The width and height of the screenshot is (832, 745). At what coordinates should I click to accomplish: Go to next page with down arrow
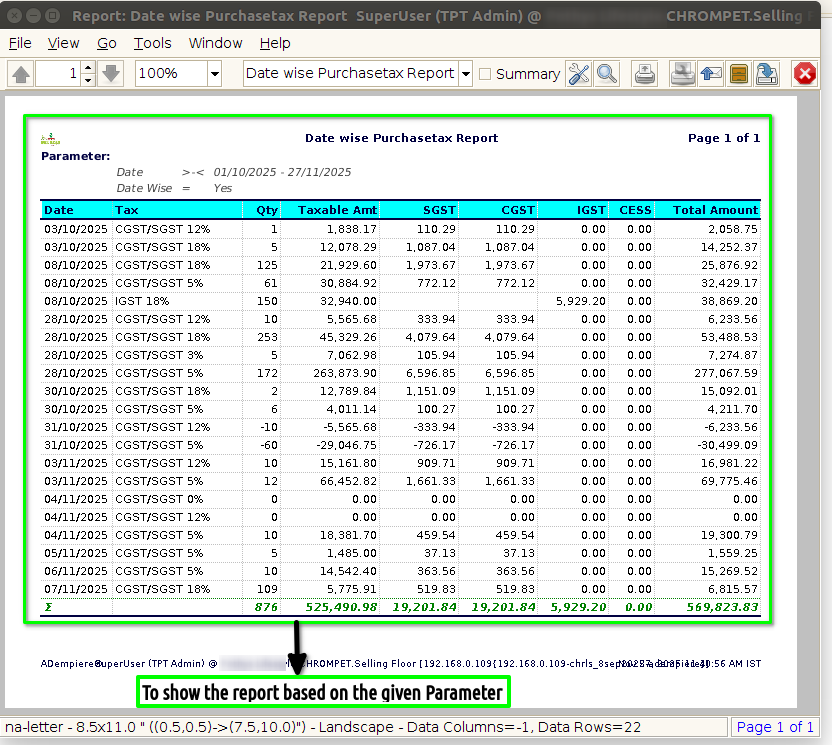point(110,74)
